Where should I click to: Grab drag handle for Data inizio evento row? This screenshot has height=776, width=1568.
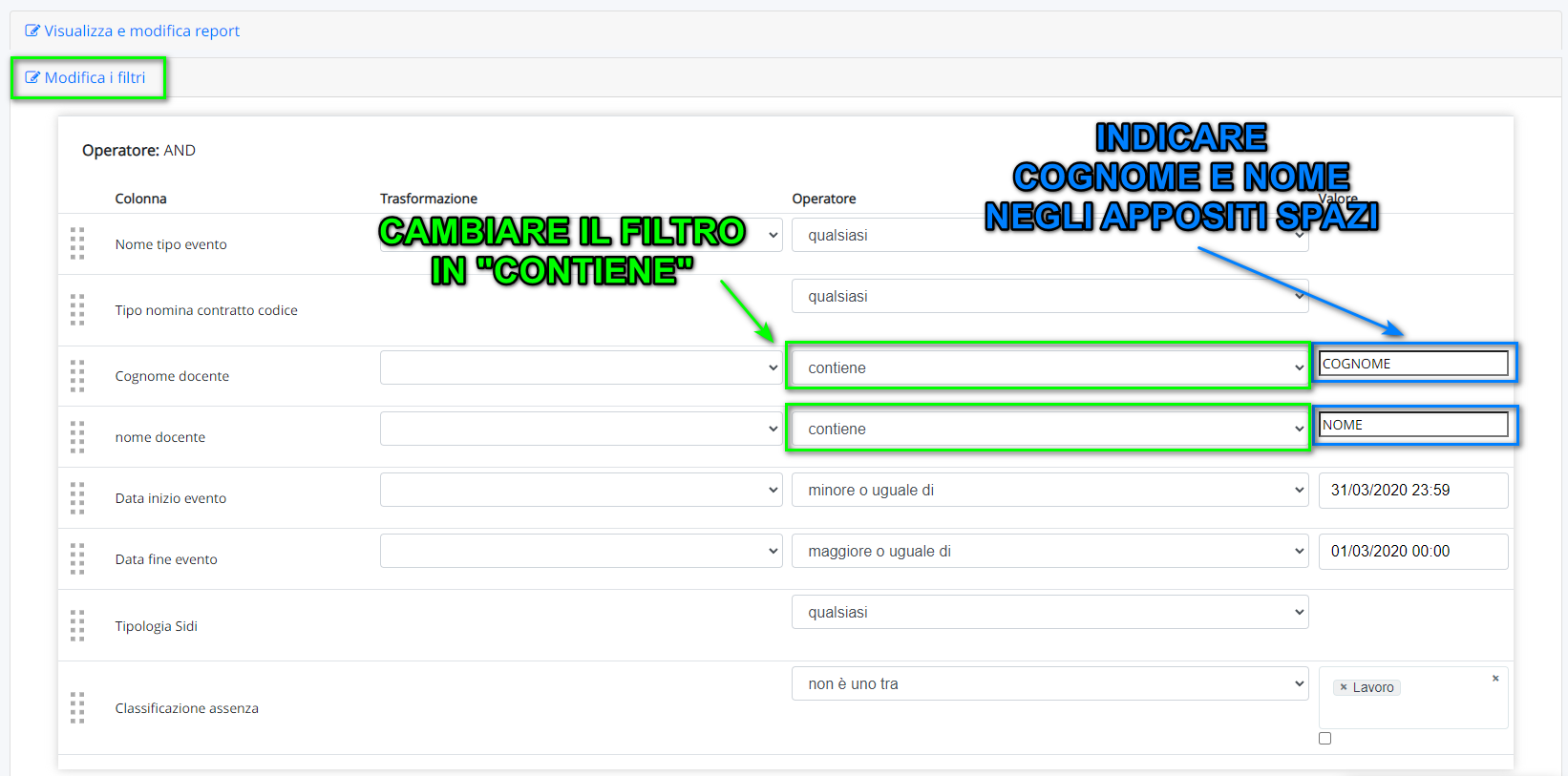tap(77, 498)
